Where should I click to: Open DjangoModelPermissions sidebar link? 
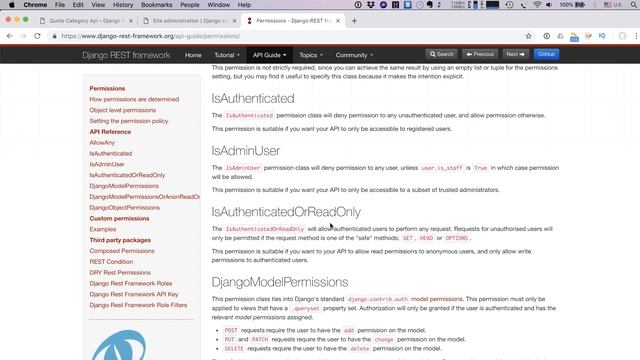124,186
